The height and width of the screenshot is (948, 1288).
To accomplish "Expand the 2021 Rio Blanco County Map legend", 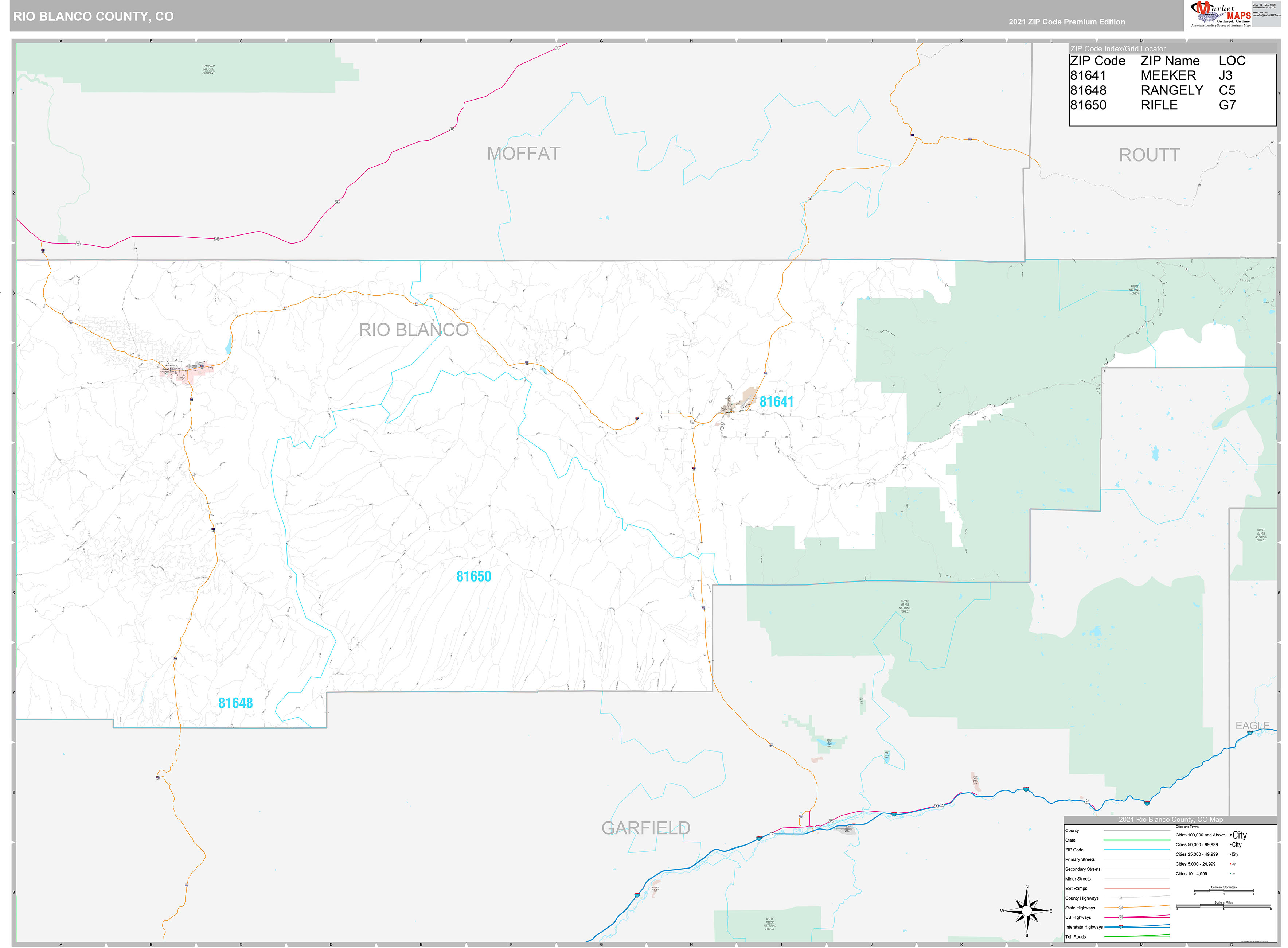I will [x=1171, y=819].
